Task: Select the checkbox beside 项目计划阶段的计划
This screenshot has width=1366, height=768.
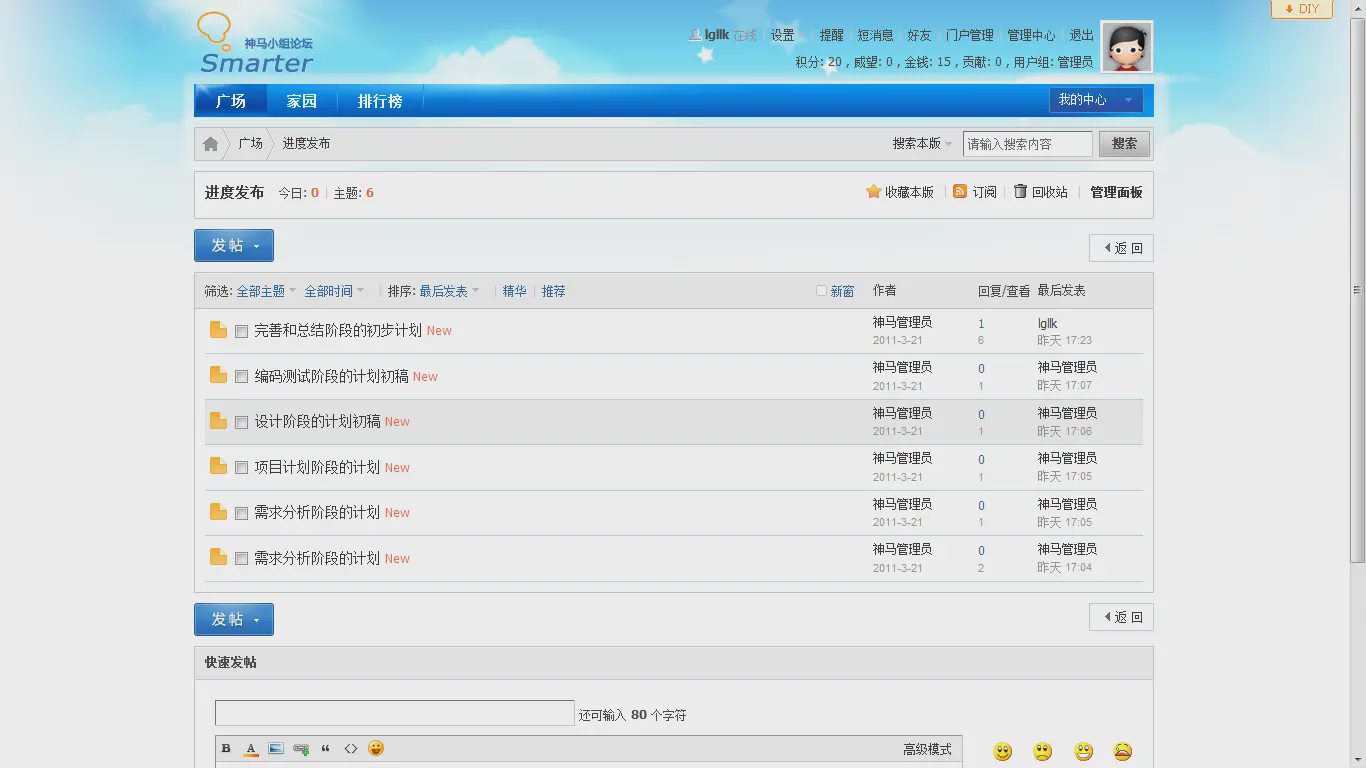Action: click(x=241, y=468)
